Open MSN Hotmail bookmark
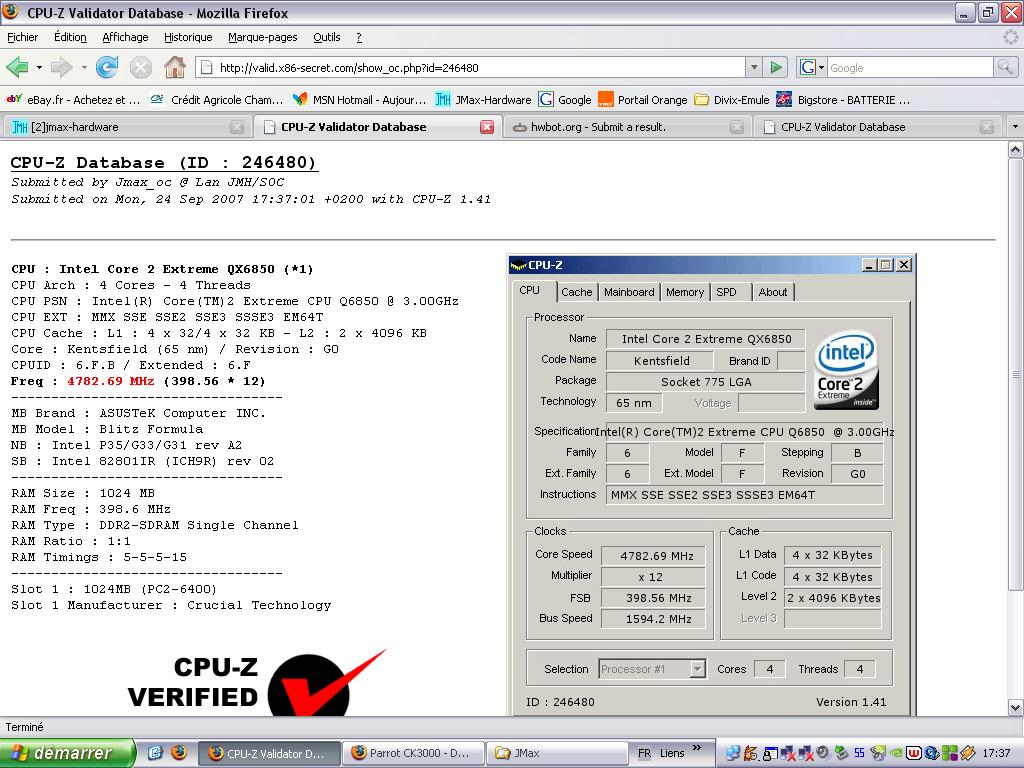1024x768 pixels. pyautogui.click(x=359, y=100)
